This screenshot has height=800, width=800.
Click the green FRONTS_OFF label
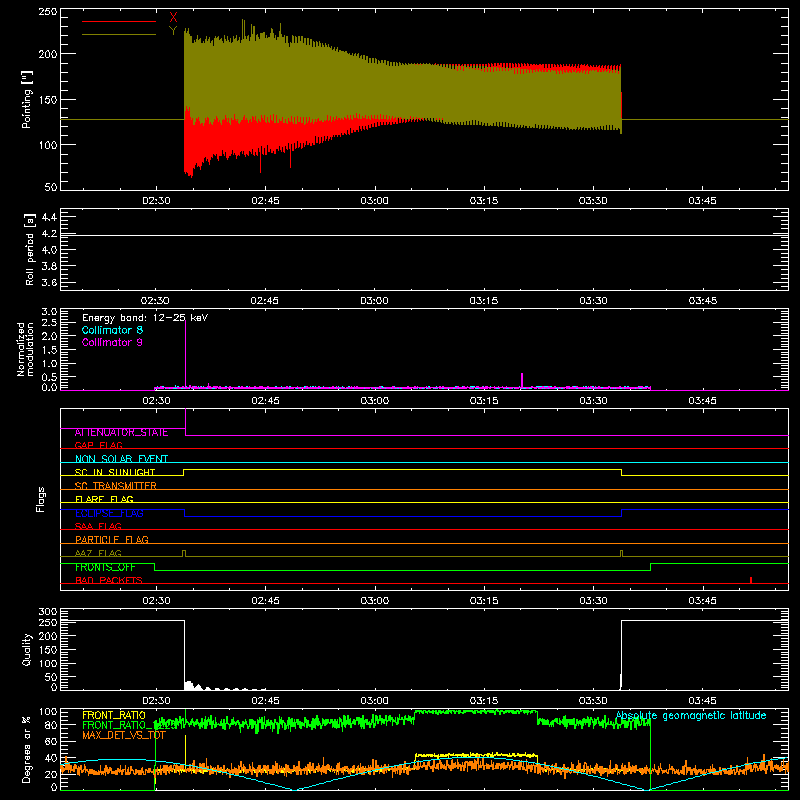[x=105, y=567]
